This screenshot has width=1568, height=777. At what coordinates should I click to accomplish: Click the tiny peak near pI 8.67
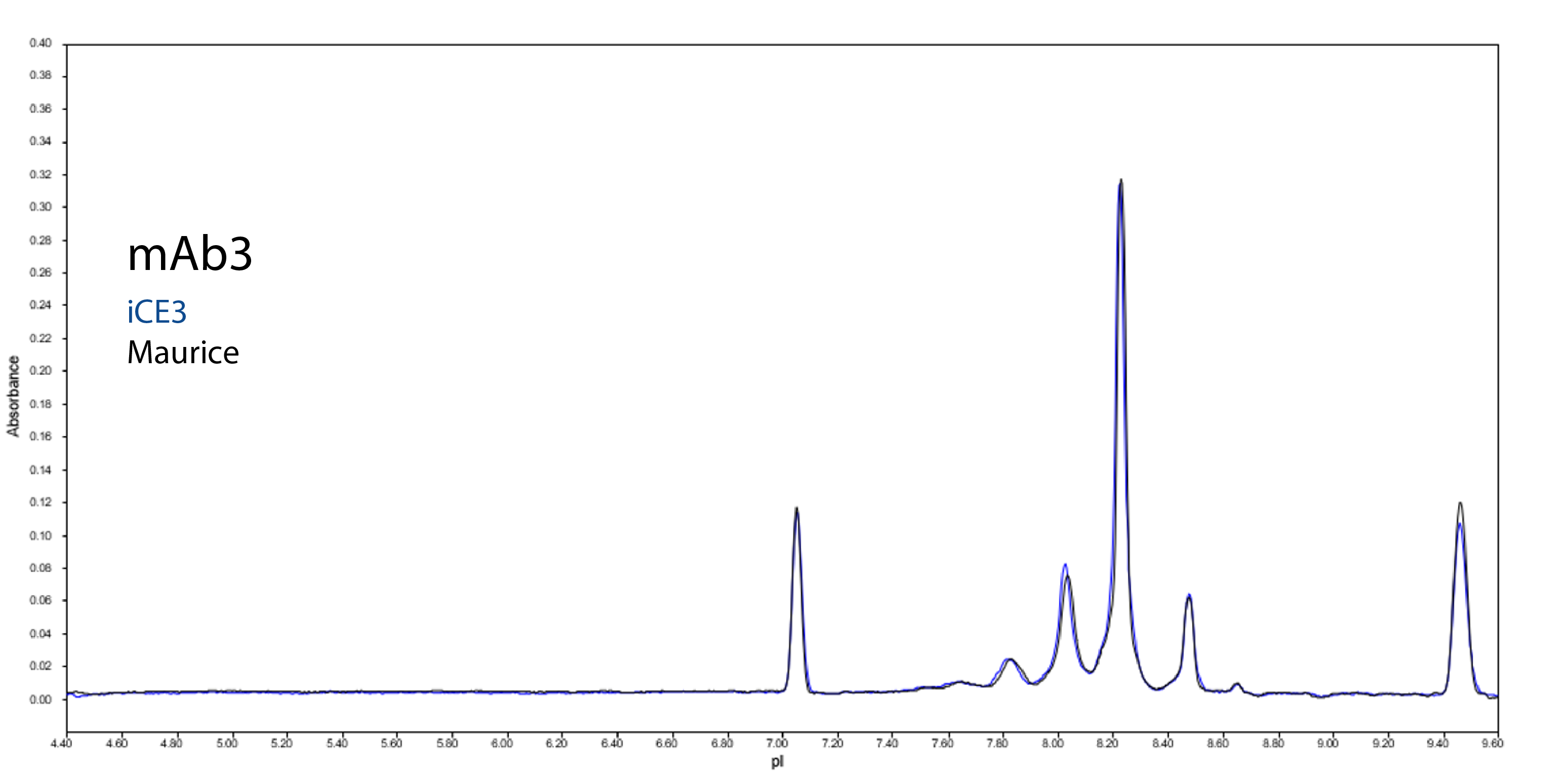[x=1236, y=683]
